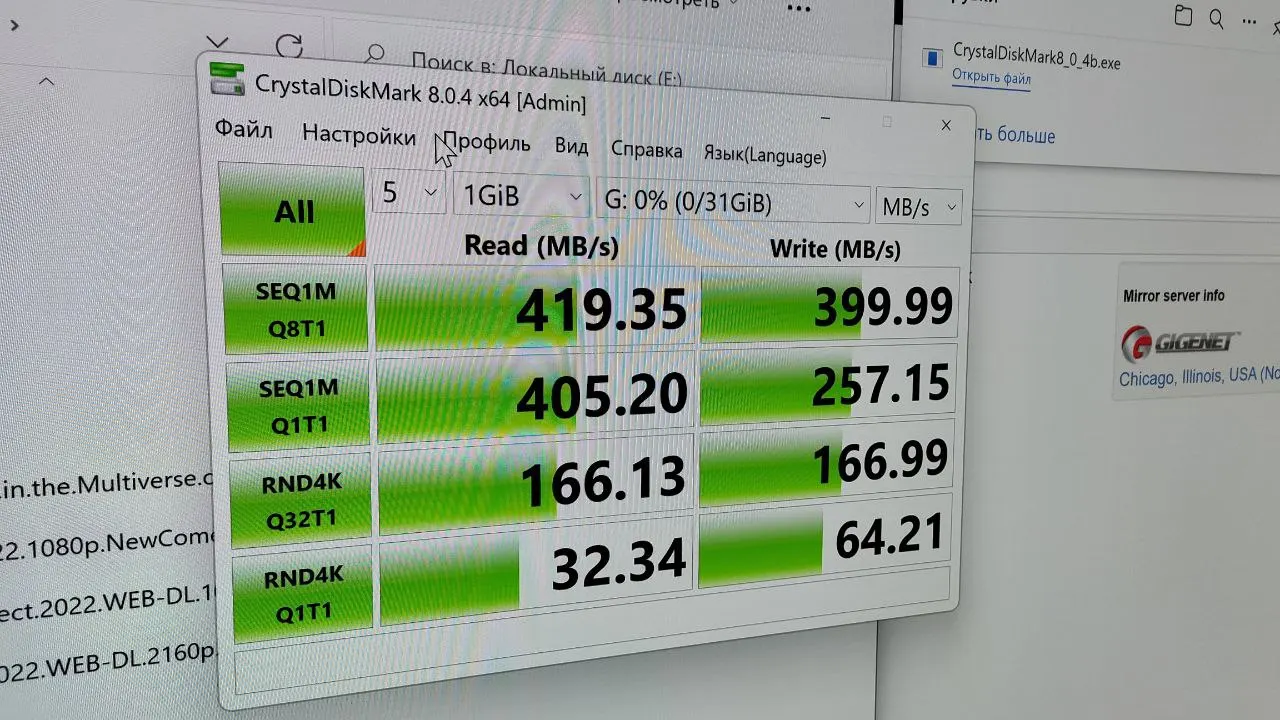Open the Вид menu
This screenshot has height=720, width=1280.
[x=571, y=146]
